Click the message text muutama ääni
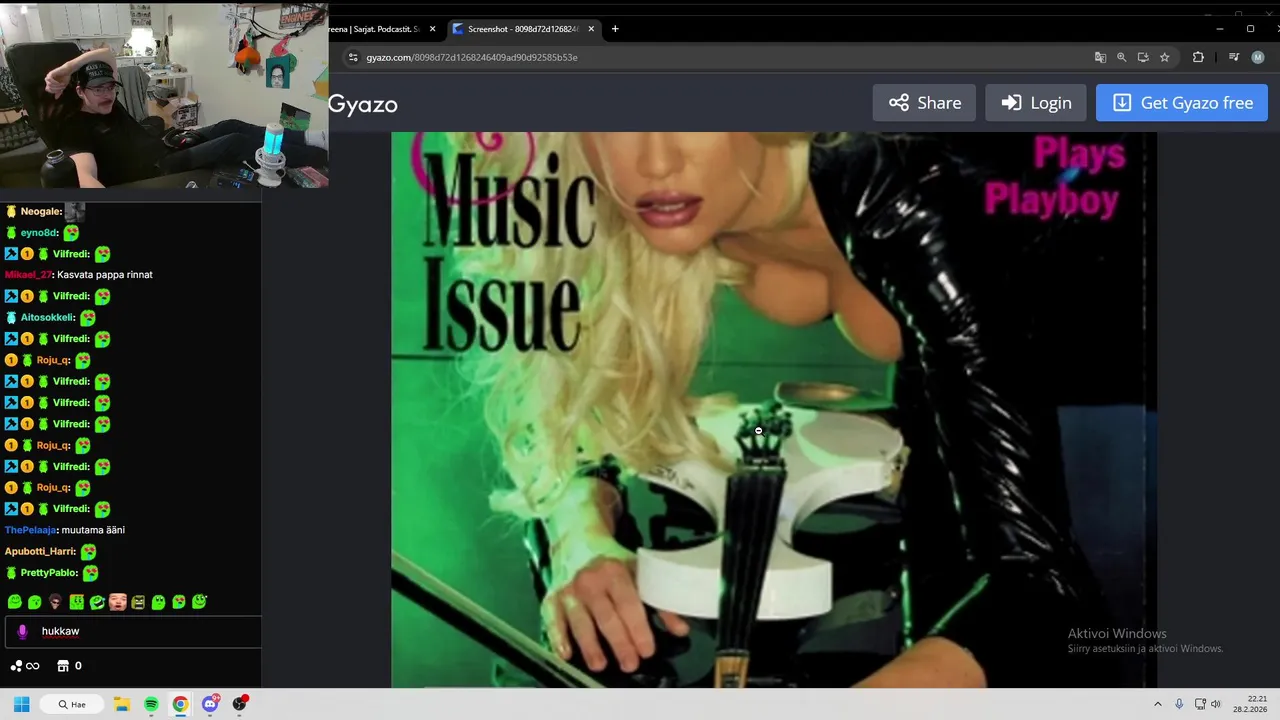The image size is (1280, 720). point(93,530)
